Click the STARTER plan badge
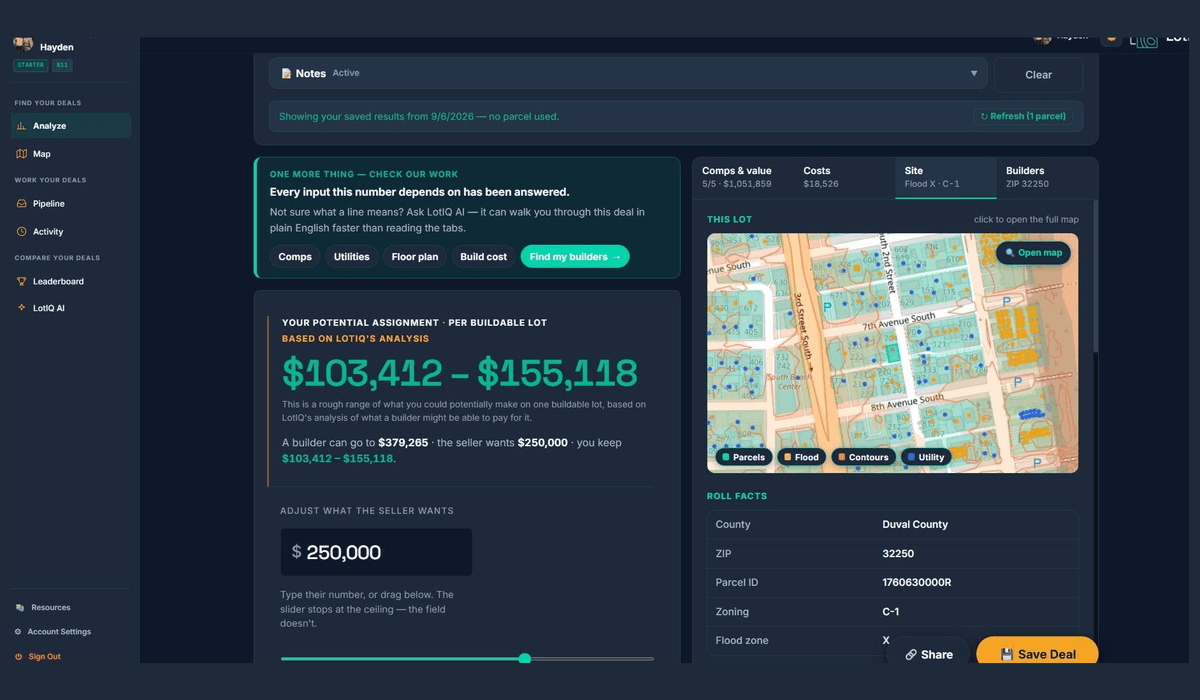Viewport: 1200px width, 700px height. (x=30, y=65)
